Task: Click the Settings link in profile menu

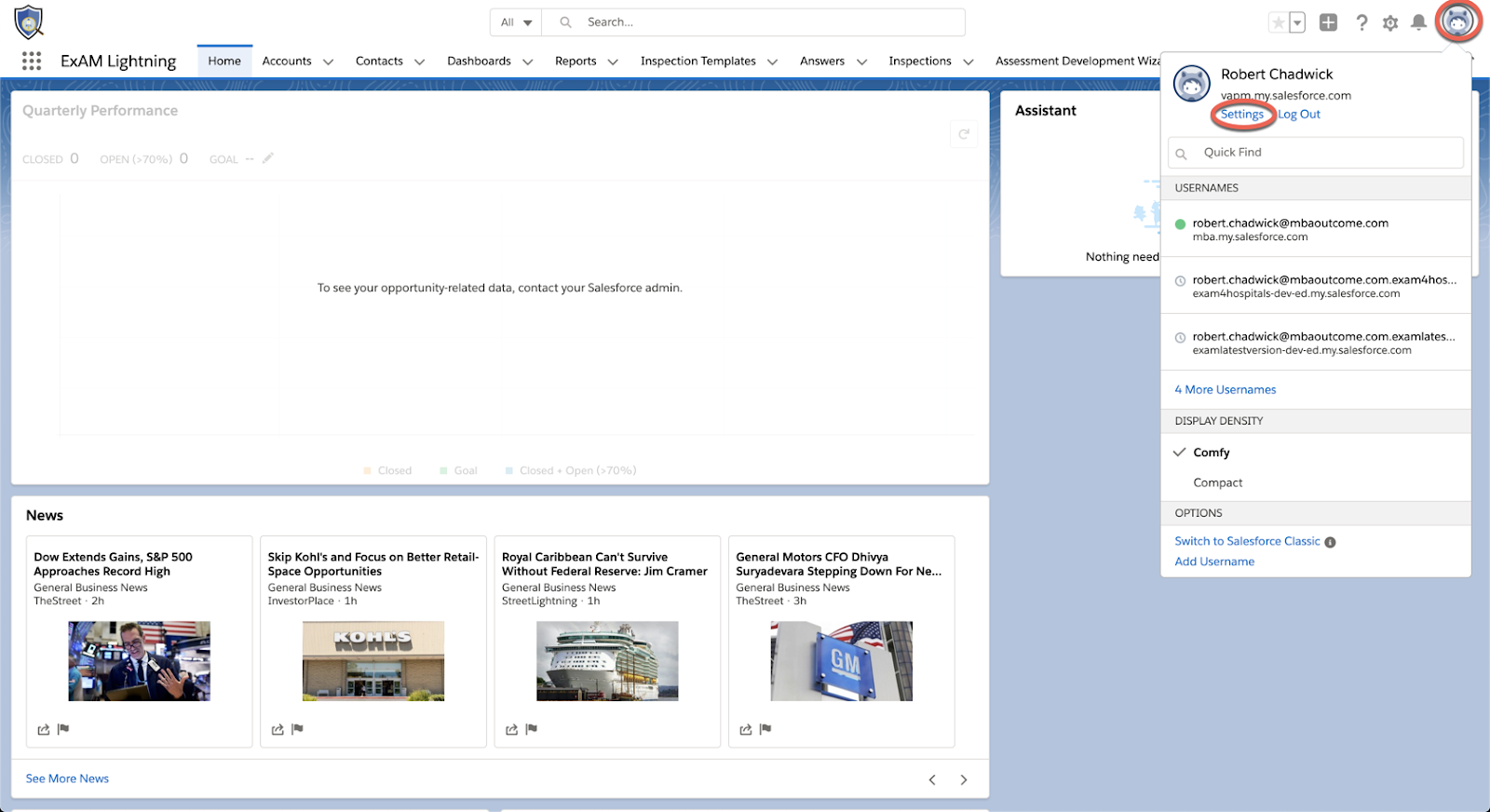Action: pyautogui.click(x=1242, y=115)
